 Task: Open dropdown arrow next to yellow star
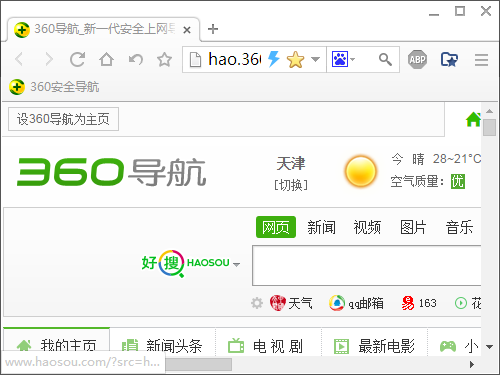coord(315,60)
